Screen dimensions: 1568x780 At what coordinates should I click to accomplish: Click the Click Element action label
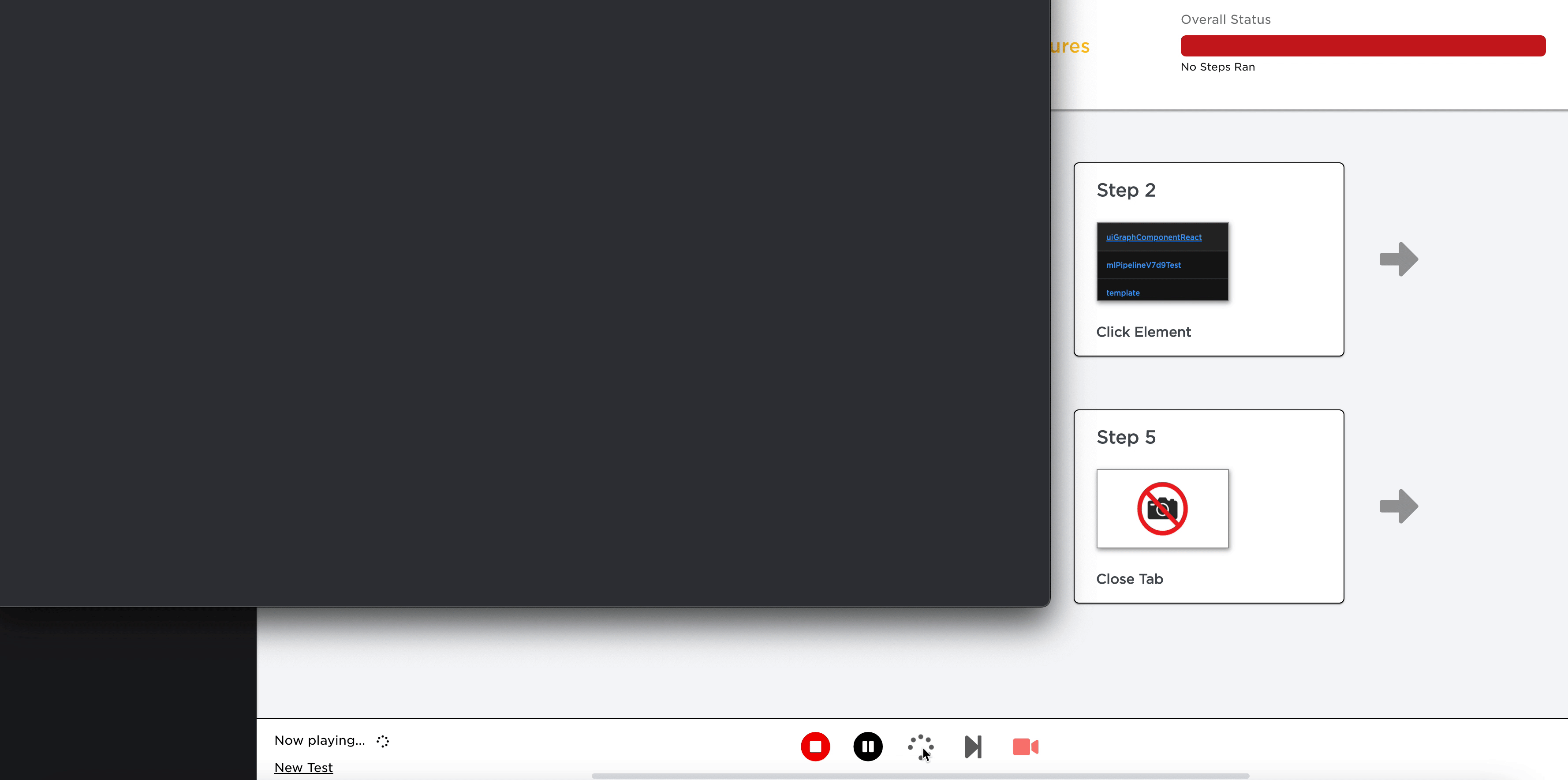point(1143,332)
